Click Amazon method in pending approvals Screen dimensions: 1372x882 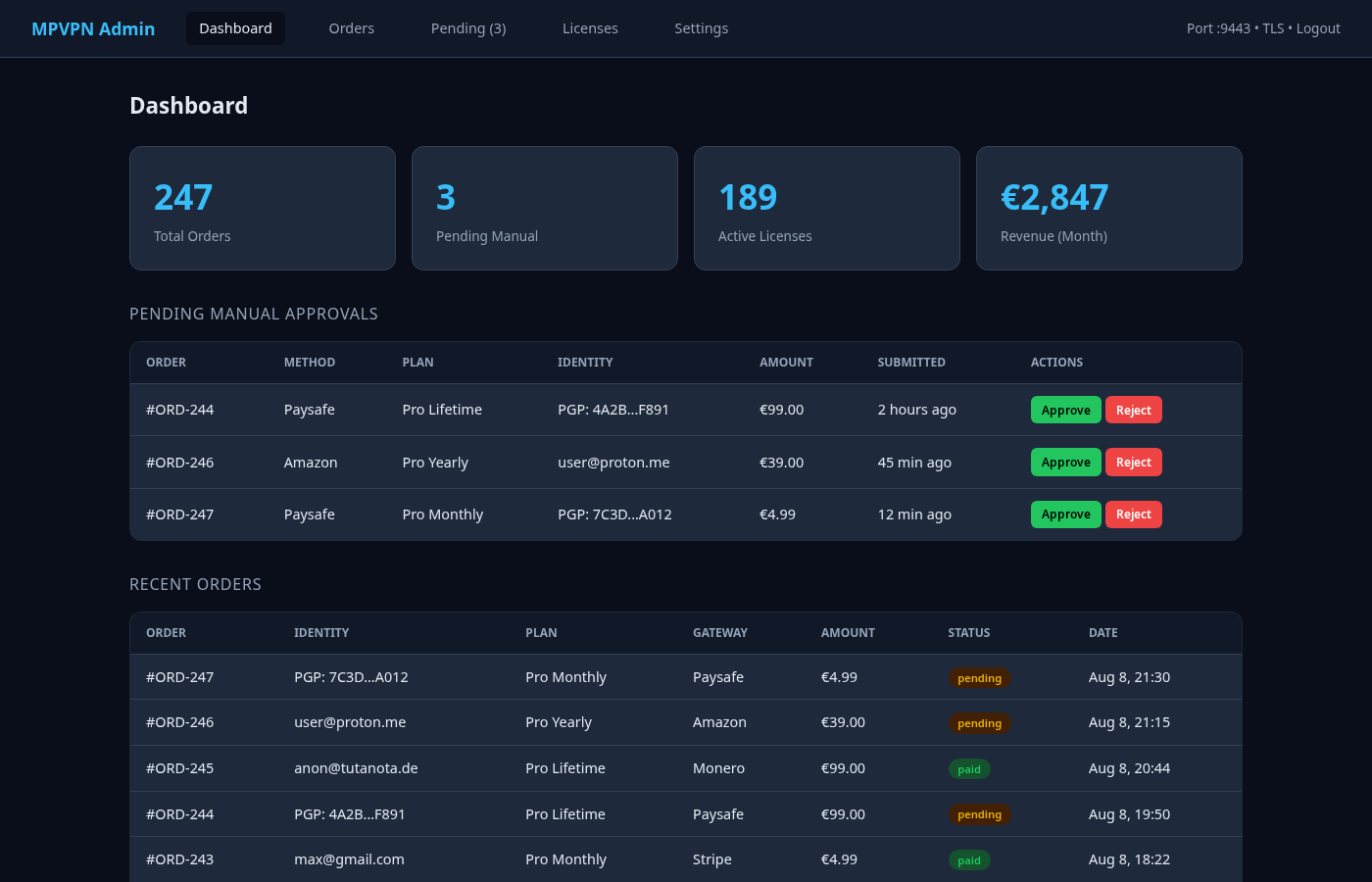click(x=311, y=463)
